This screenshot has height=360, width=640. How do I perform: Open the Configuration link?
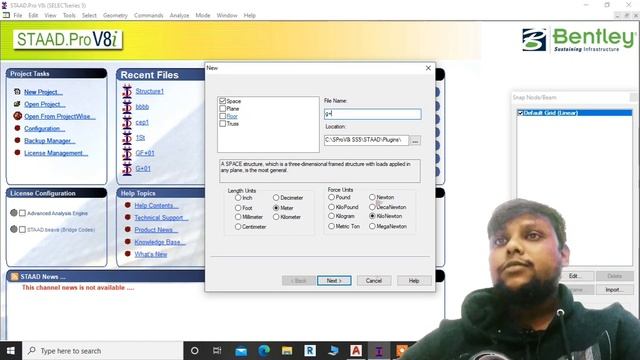(x=44, y=129)
